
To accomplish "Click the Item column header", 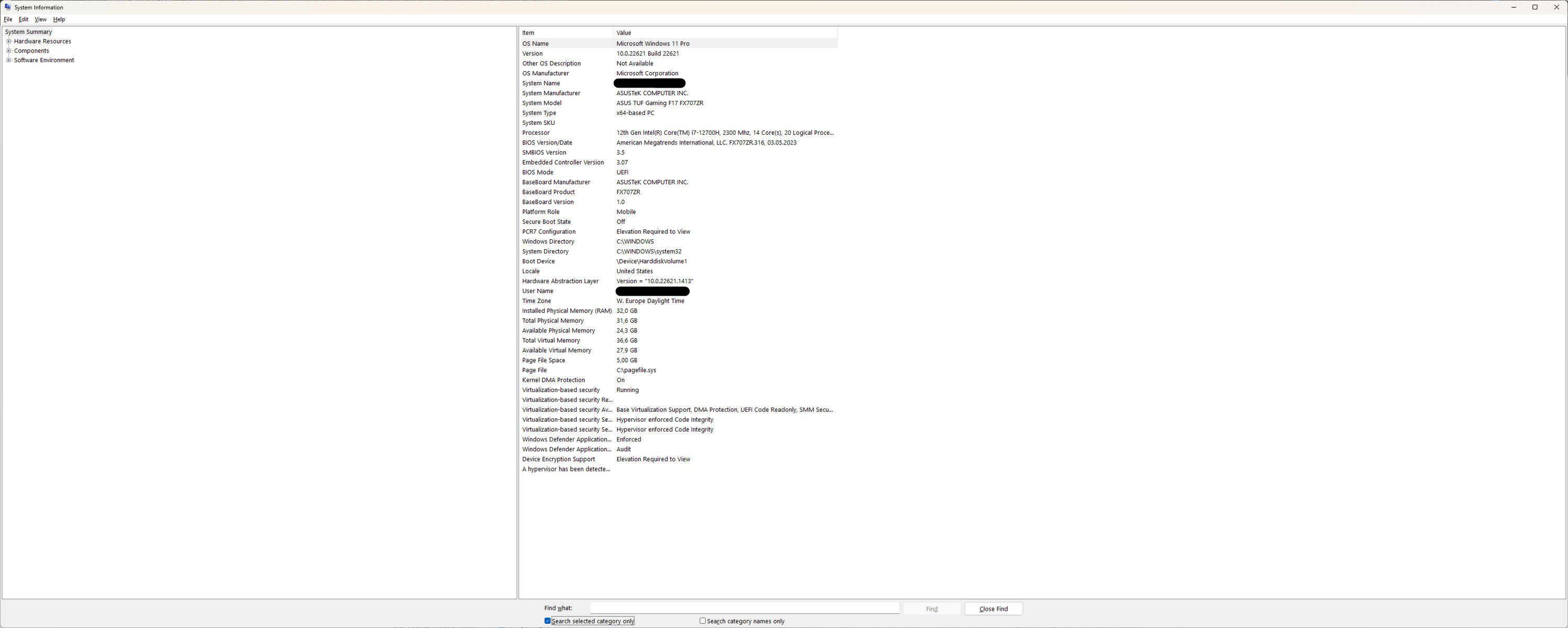I will click(566, 33).
